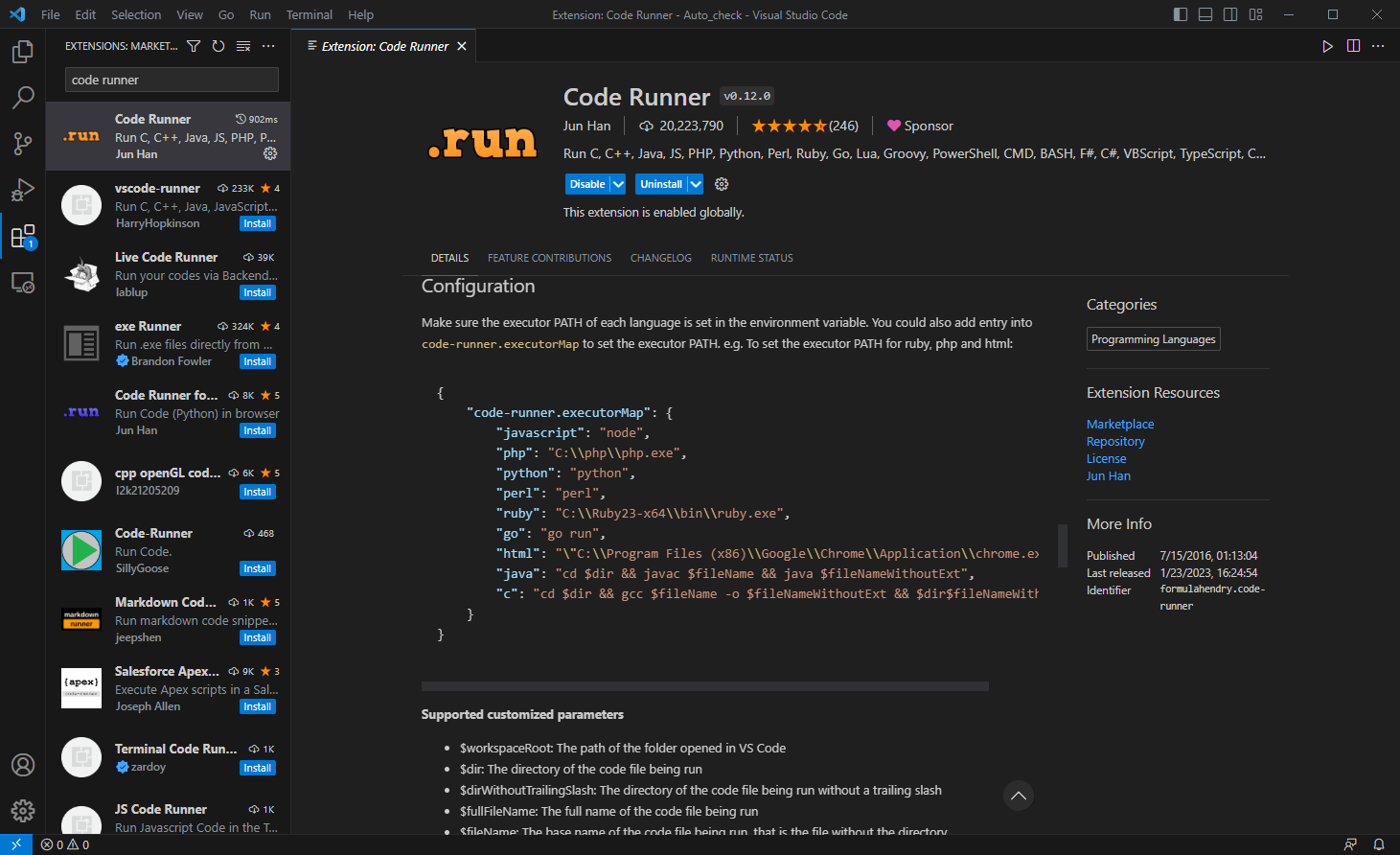The height and width of the screenshot is (855, 1400).
Task: Open errors and warnings count in status bar
Action: point(65,844)
